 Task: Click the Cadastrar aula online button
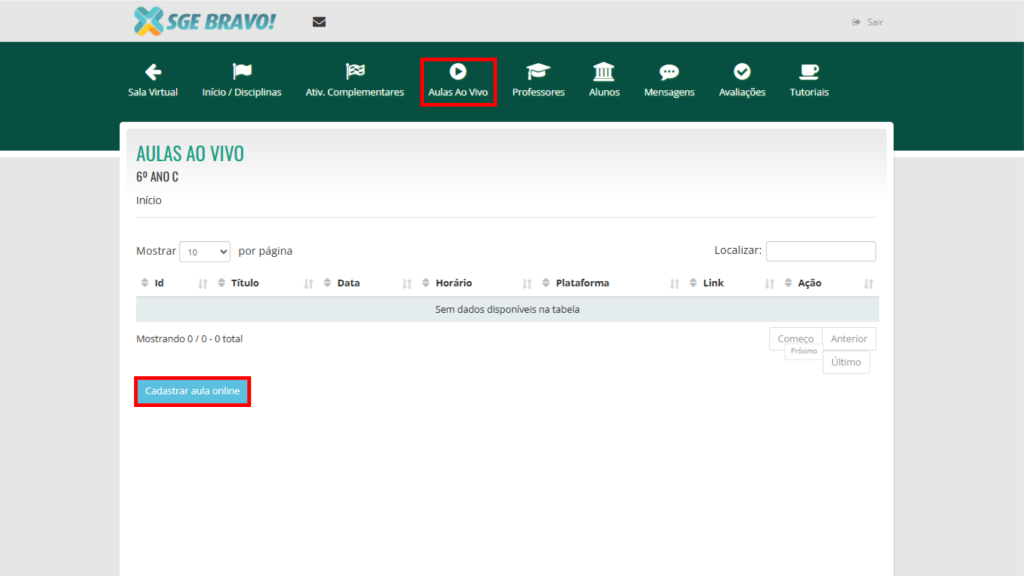pos(192,391)
